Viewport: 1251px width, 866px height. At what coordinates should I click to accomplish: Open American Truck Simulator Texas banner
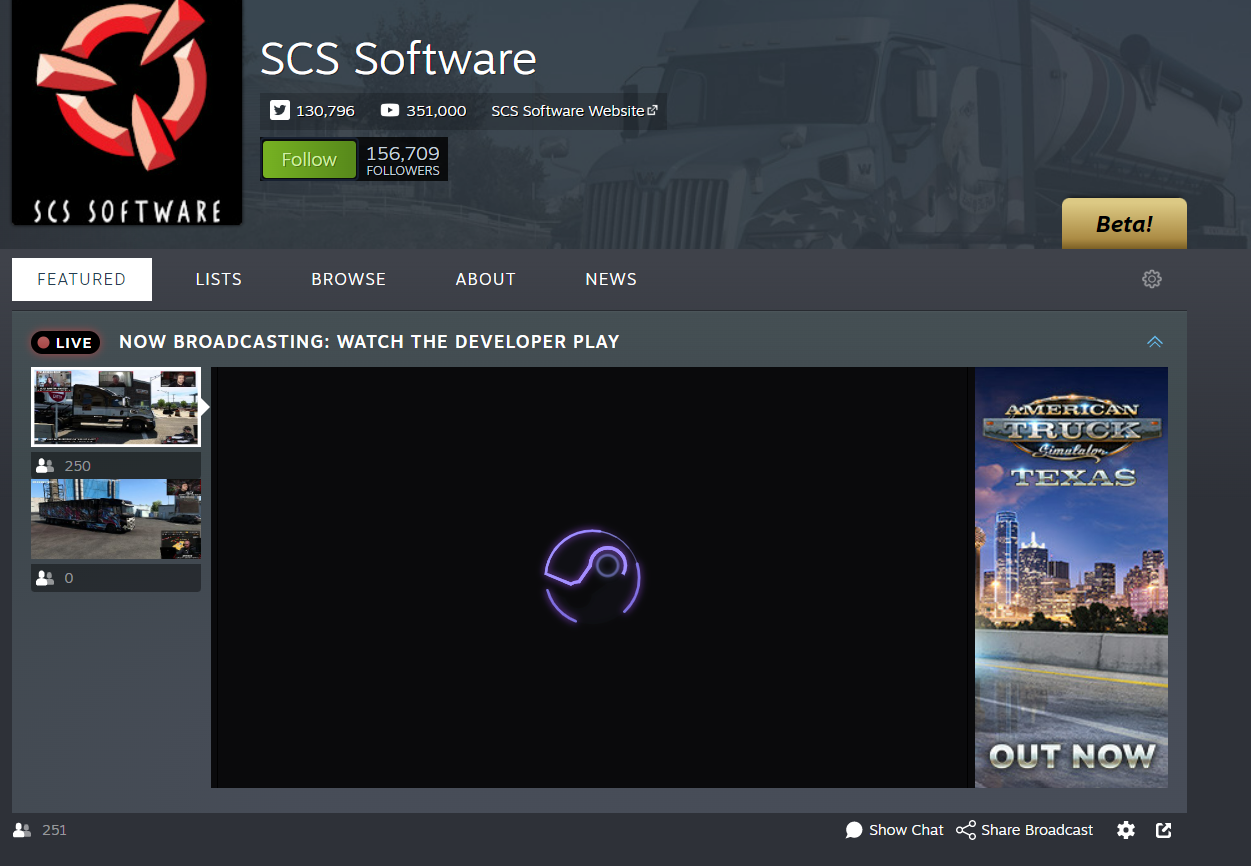click(1071, 577)
